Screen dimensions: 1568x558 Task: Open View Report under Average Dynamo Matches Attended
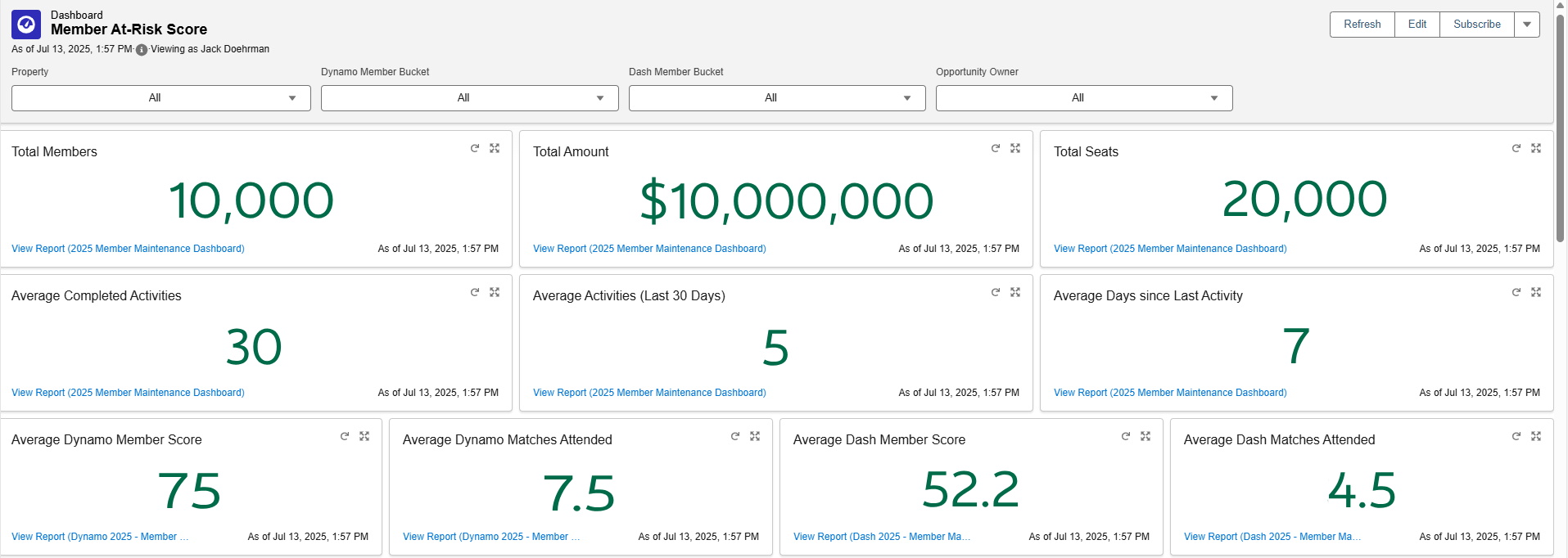pyautogui.click(x=491, y=537)
